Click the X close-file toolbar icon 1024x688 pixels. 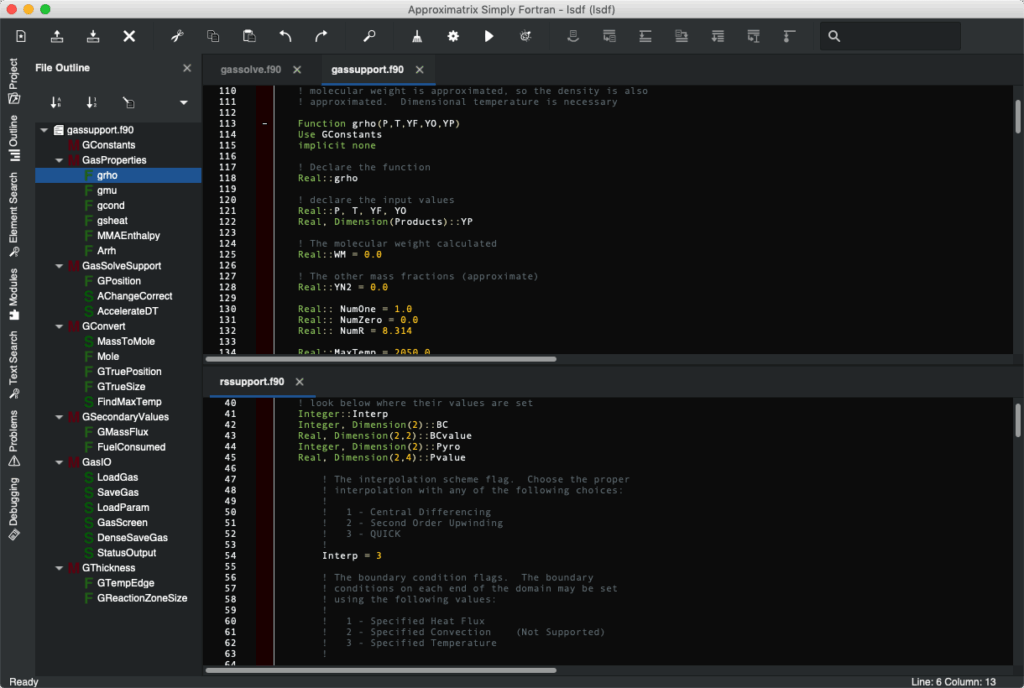pyautogui.click(x=129, y=37)
